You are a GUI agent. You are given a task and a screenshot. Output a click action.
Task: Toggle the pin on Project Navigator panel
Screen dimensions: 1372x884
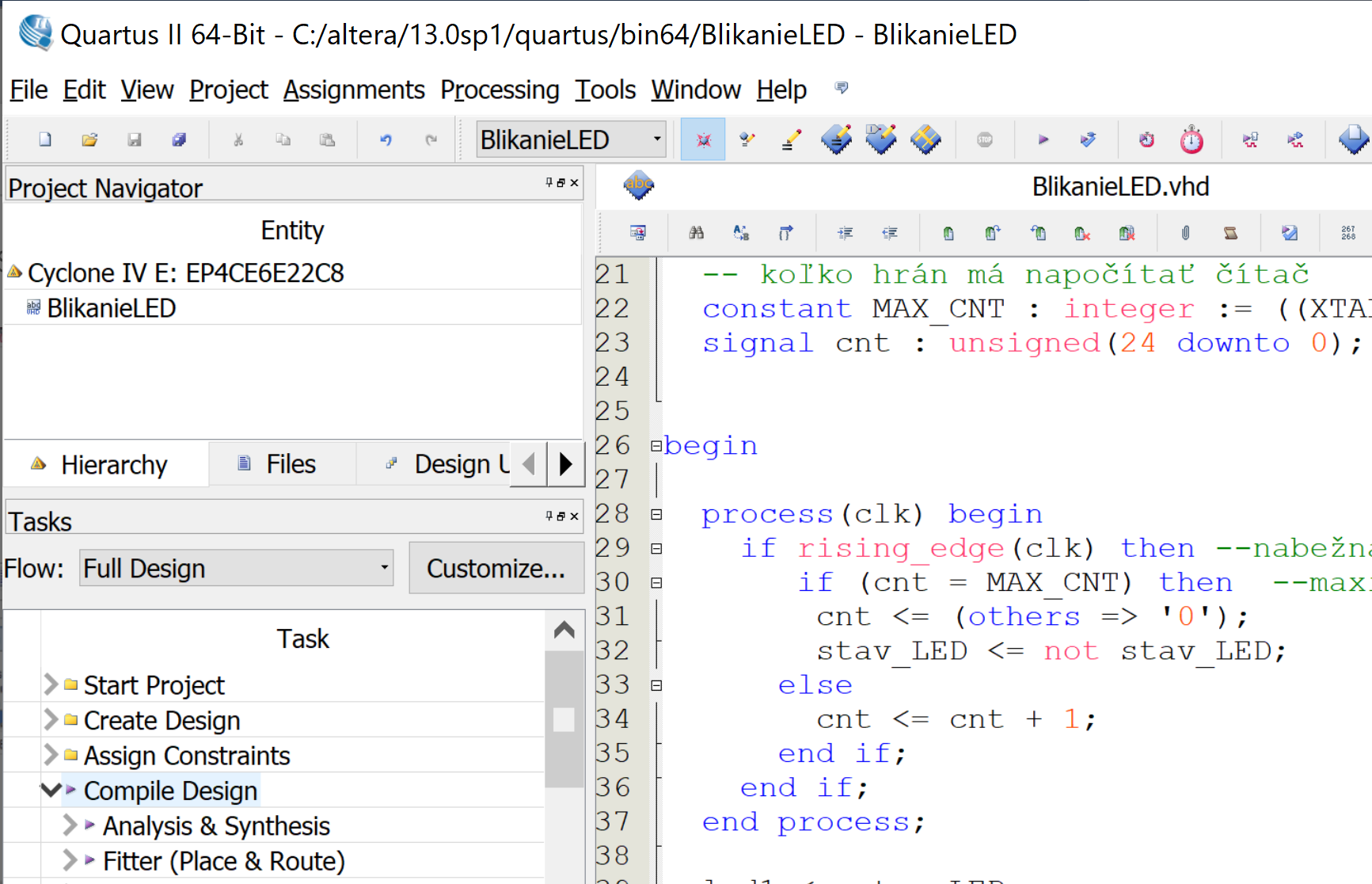pyautogui.click(x=549, y=183)
